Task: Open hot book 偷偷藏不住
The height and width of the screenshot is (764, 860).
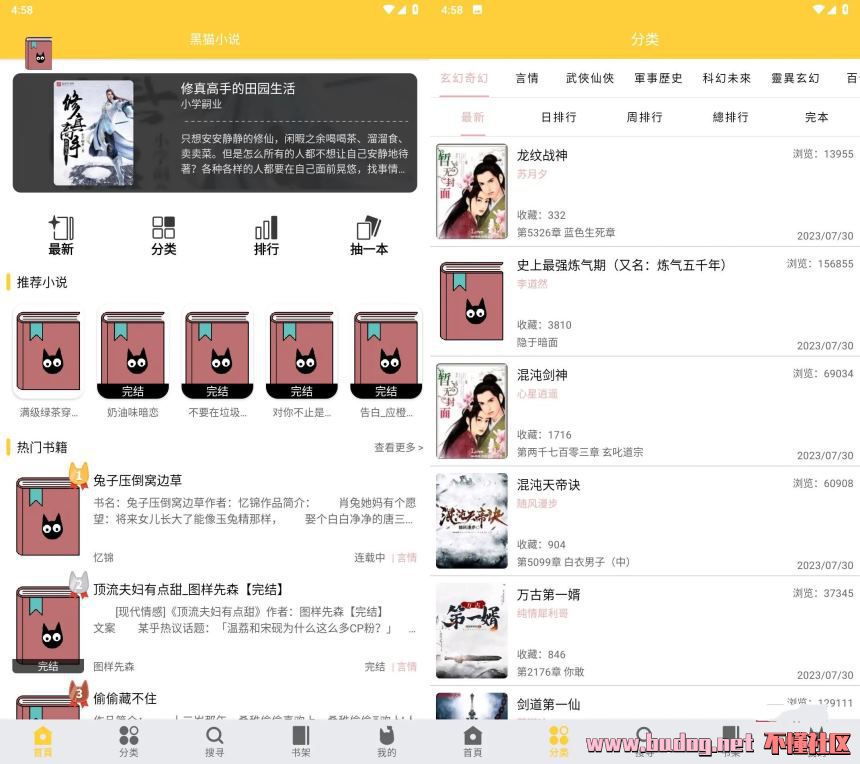Action: click(215, 702)
